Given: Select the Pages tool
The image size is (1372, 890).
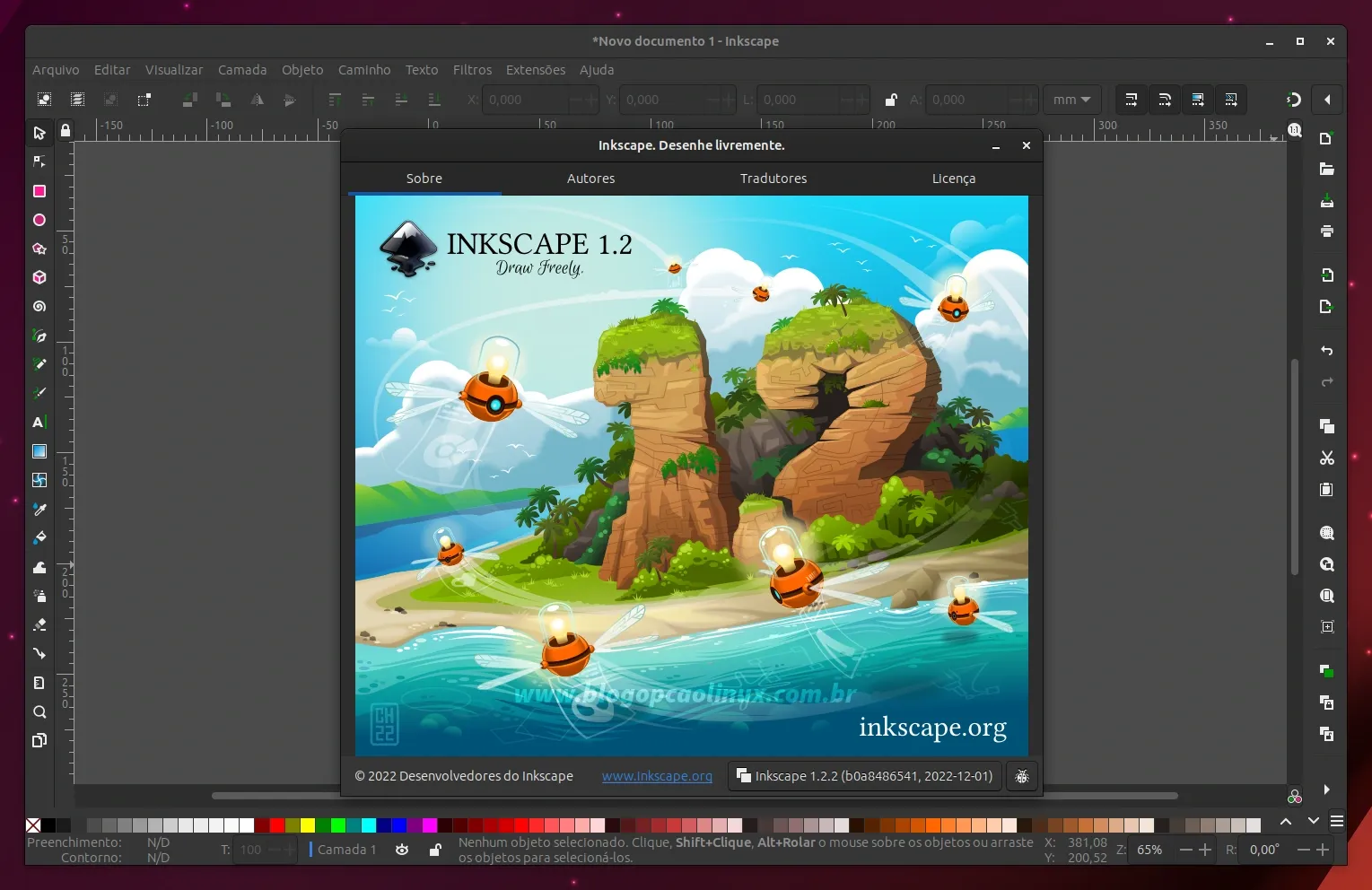Looking at the screenshot, I should click(x=39, y=740).
